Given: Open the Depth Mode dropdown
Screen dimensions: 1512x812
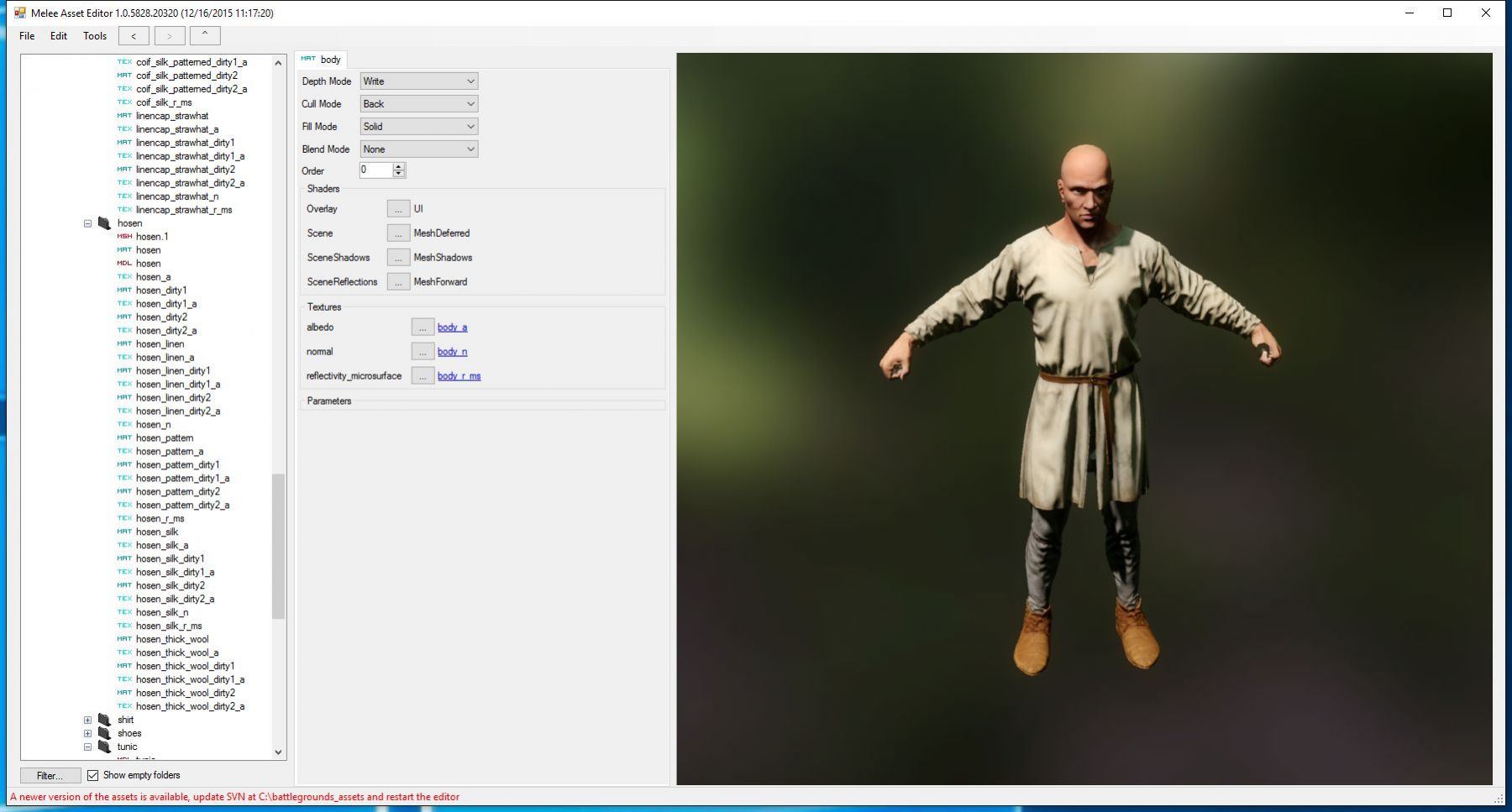Looking at the screenshot, I should click(x=418, y=81).
